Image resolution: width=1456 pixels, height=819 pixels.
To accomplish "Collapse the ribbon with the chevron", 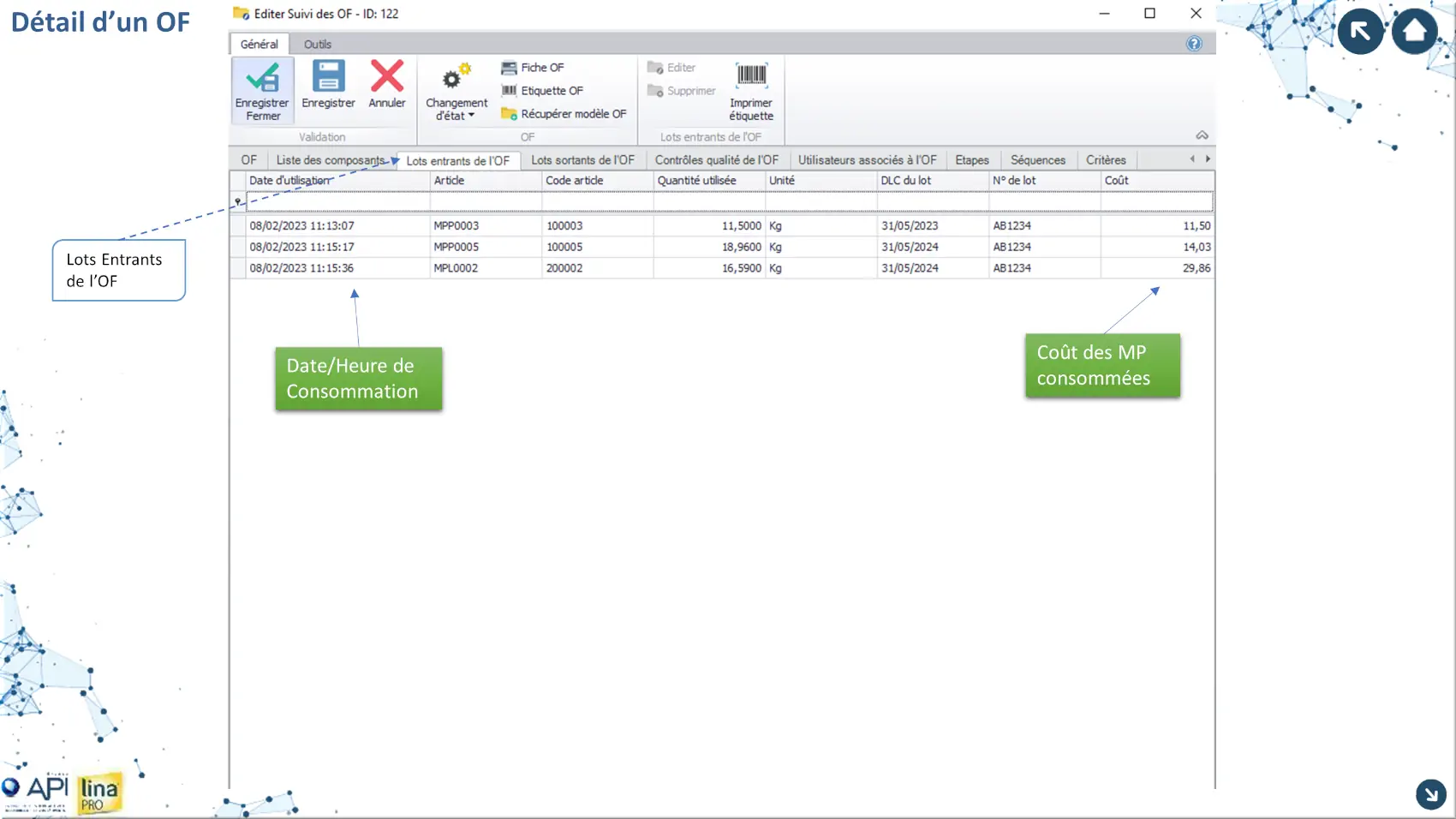I will 1202,135.
